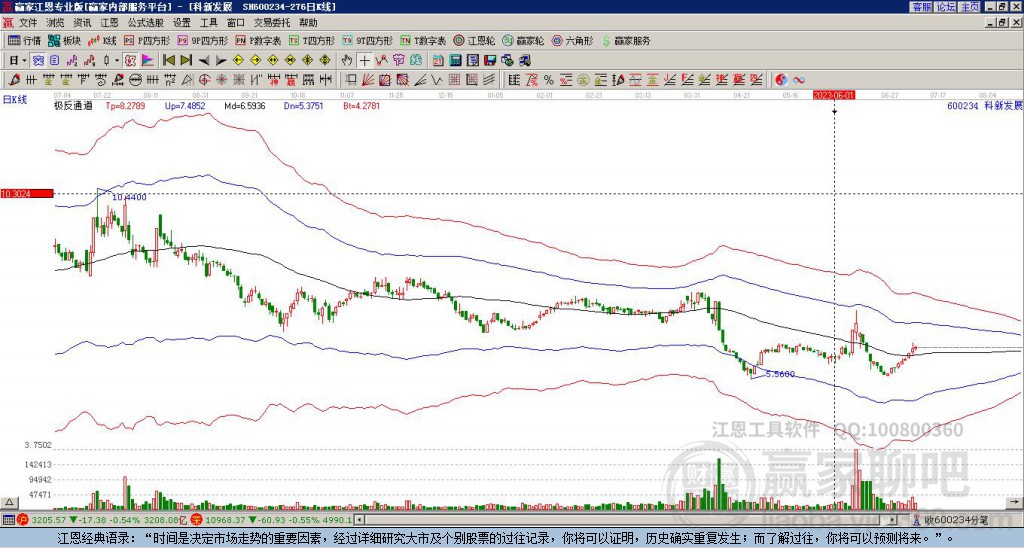This screenshot has height=548, width=1024.
Task: Open the 江恩 menu
Action: pos(109,23)
